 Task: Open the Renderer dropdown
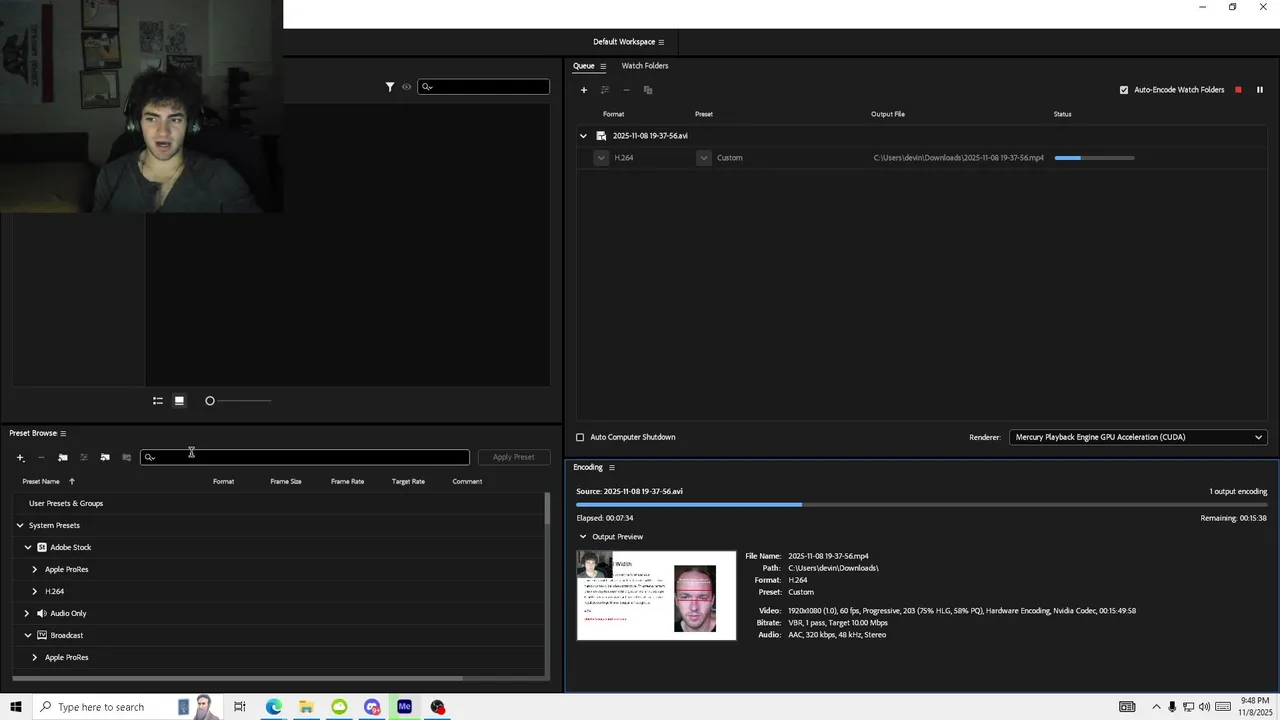tap(1138, 437)
